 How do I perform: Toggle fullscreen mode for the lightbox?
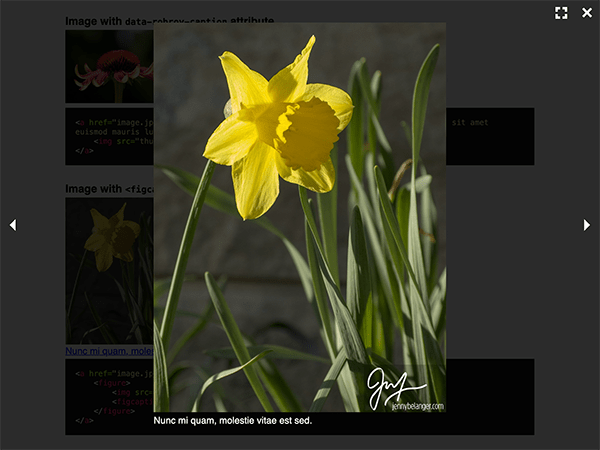561,13
